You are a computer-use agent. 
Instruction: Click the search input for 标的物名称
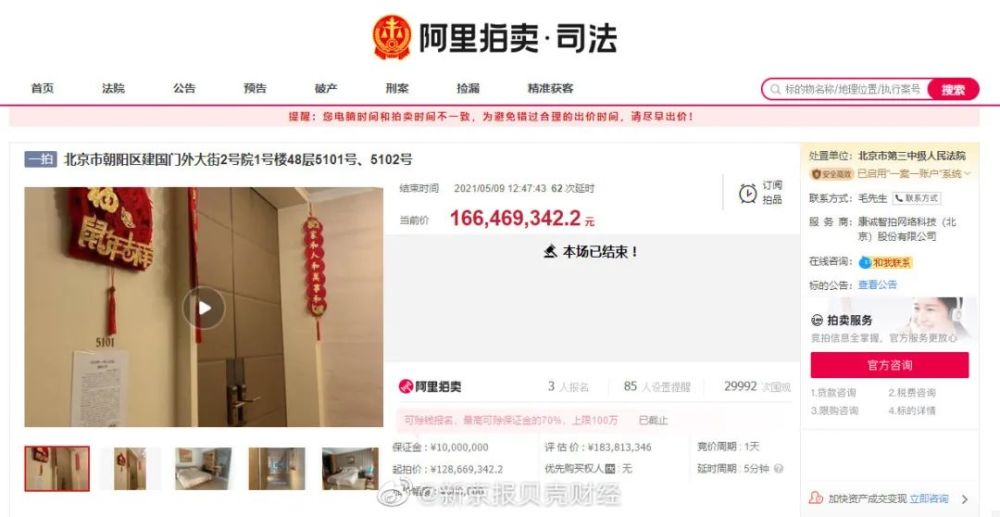point(853,90)
